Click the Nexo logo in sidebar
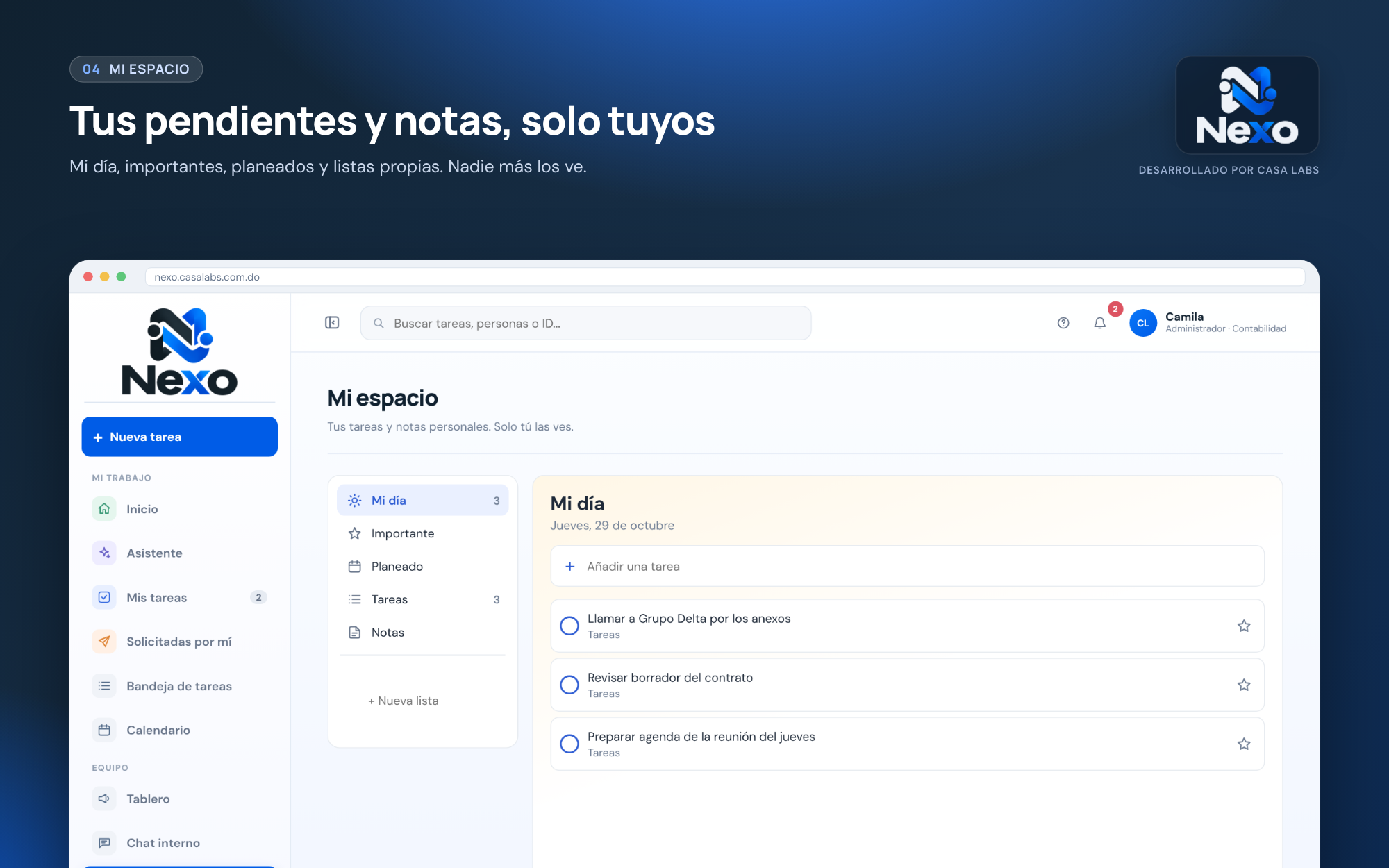1389x868 pixels. tap(180, 351)
